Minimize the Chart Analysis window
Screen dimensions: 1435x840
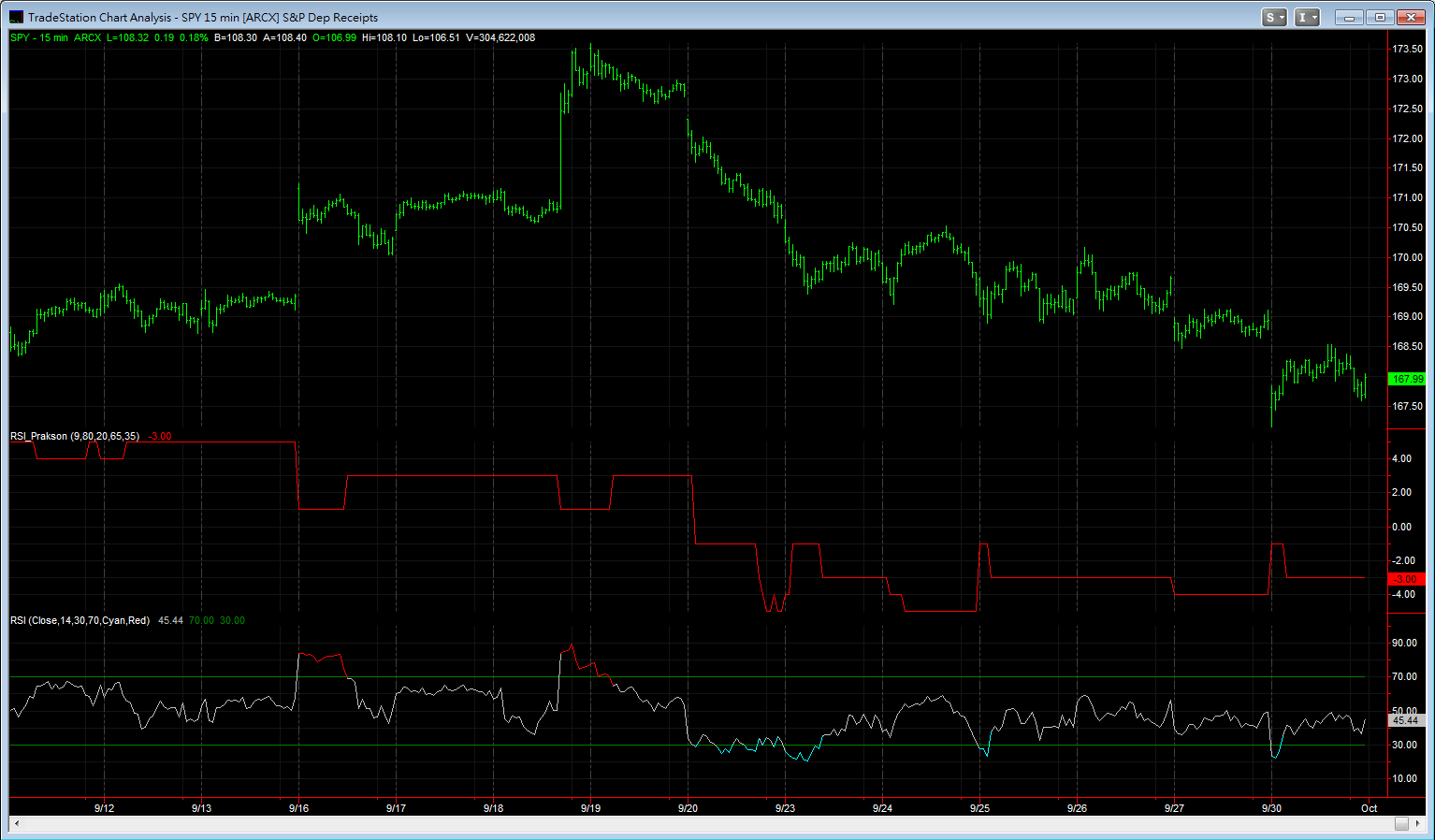point(1349,17)
